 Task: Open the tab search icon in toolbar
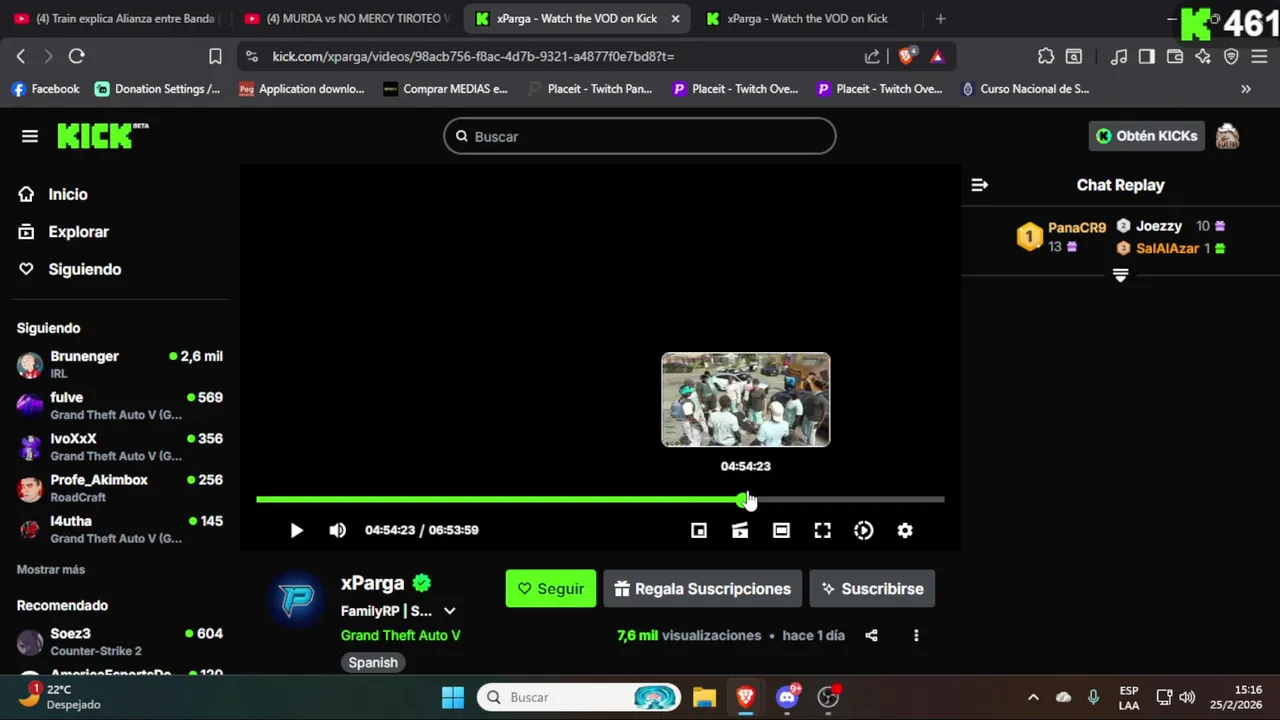click(x=1073, y=57)
